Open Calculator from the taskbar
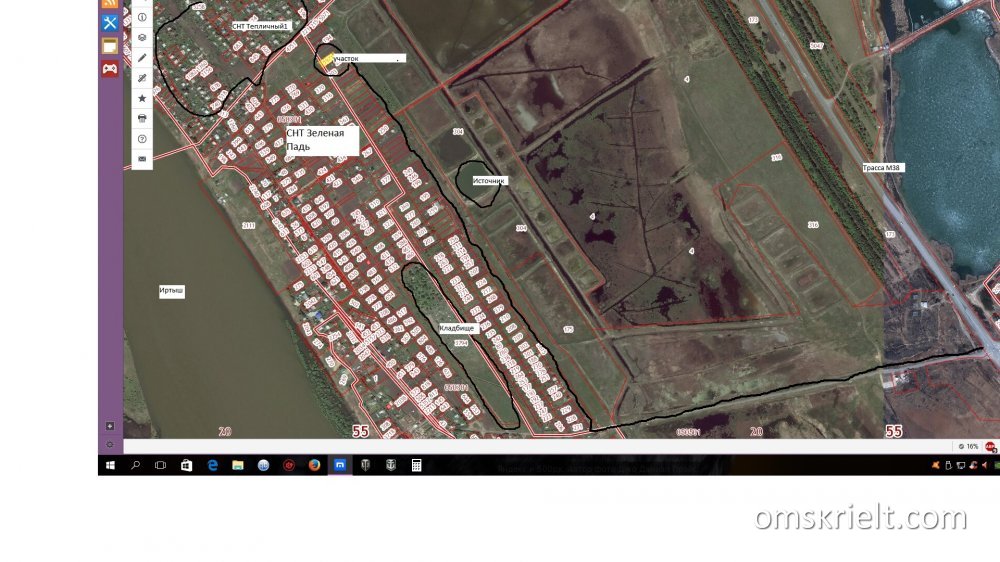Viewport: 1000px width, 562px height. [x=416, y=465]
